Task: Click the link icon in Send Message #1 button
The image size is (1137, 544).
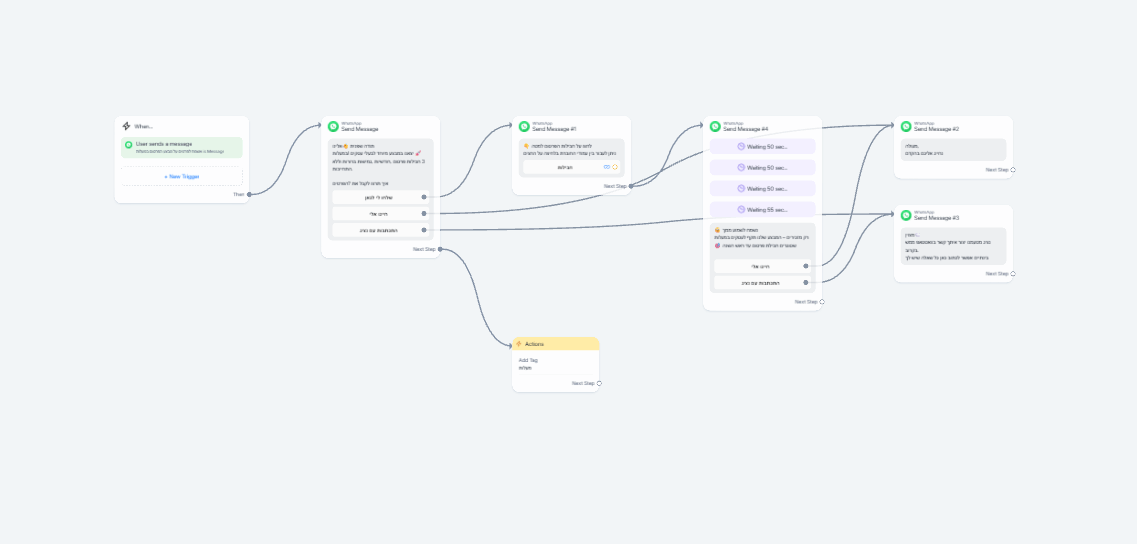Action: point(606,167)
